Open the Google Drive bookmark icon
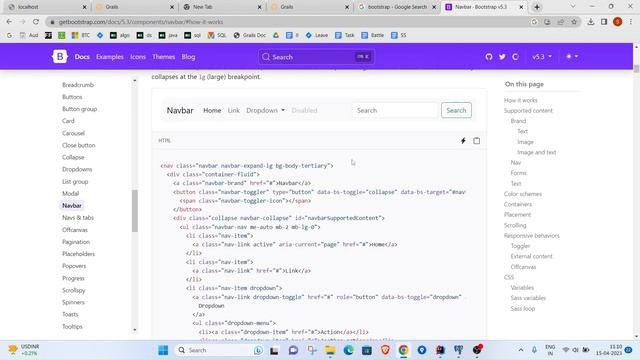This screenshot has height=360, width=640. (276, 36)
